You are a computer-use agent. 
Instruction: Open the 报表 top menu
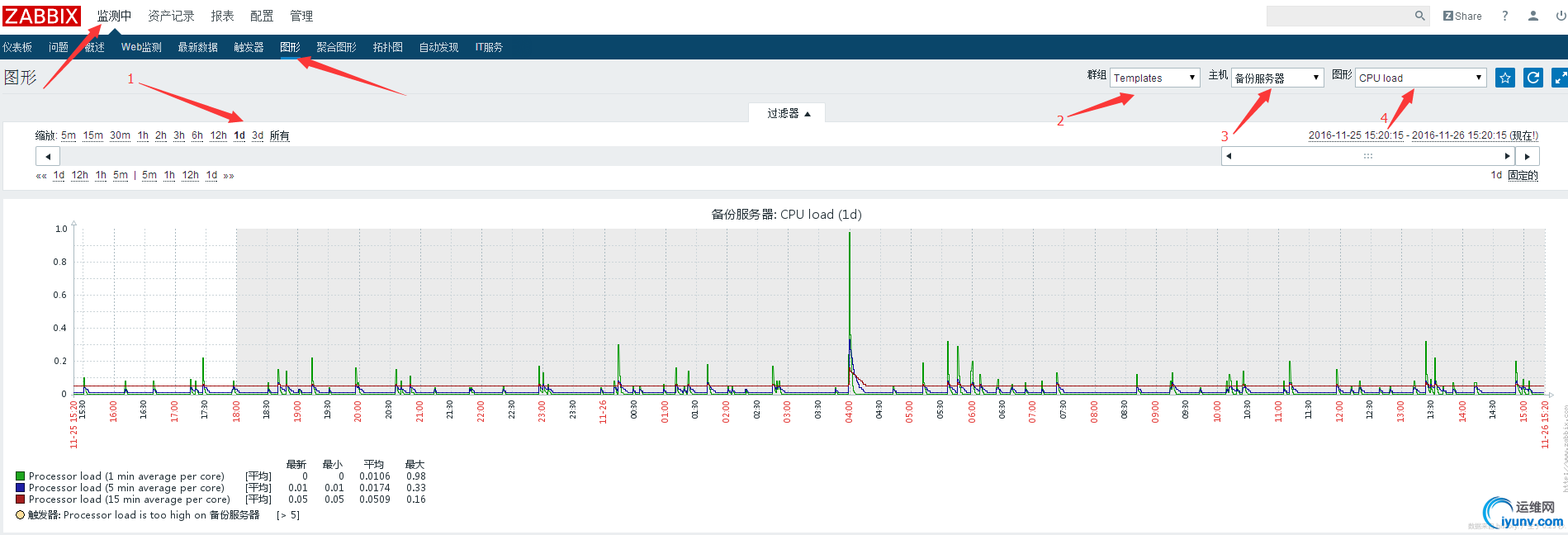[x=222, y=16]
